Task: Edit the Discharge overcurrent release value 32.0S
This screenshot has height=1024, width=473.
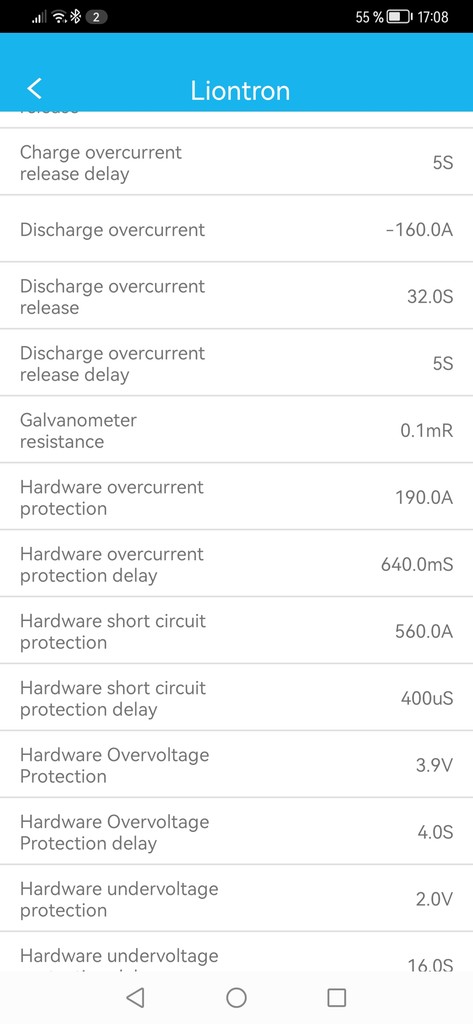Action: pos(430,296)
